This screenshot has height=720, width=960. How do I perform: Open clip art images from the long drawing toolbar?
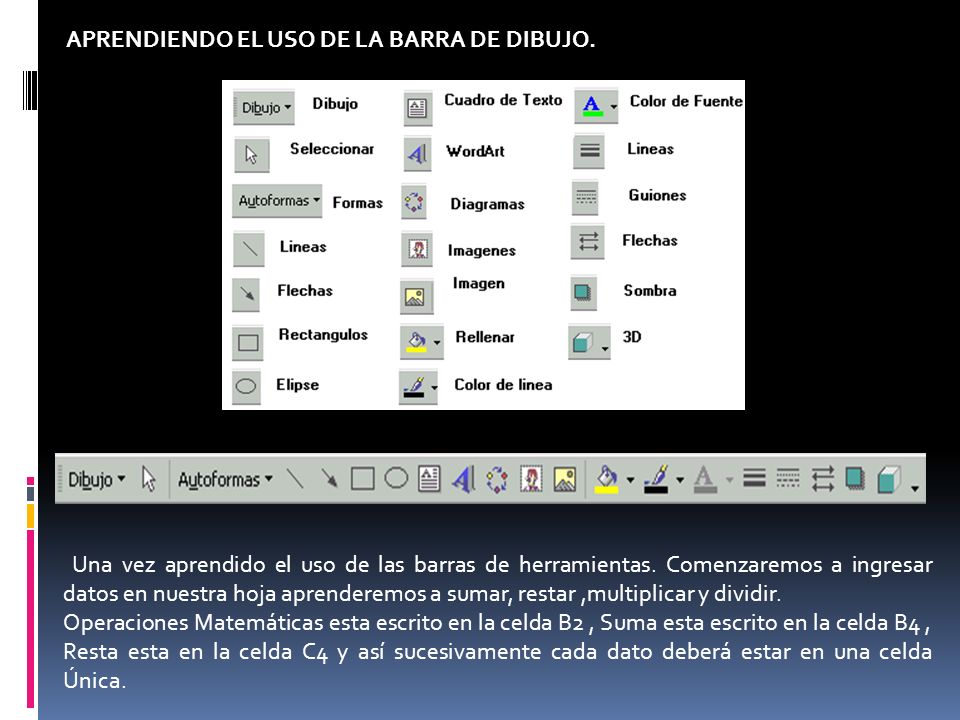pos(531,479)
